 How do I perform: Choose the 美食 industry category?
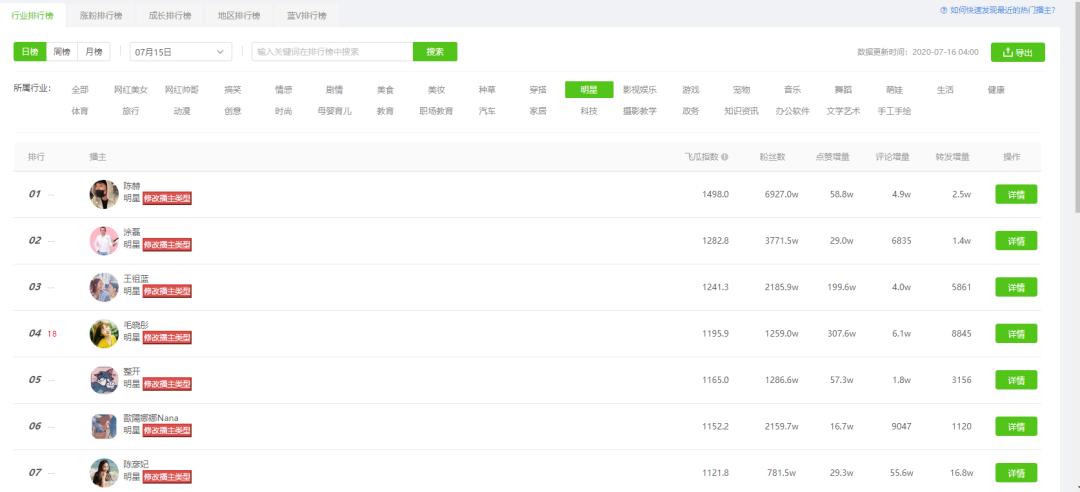point(385,90)
